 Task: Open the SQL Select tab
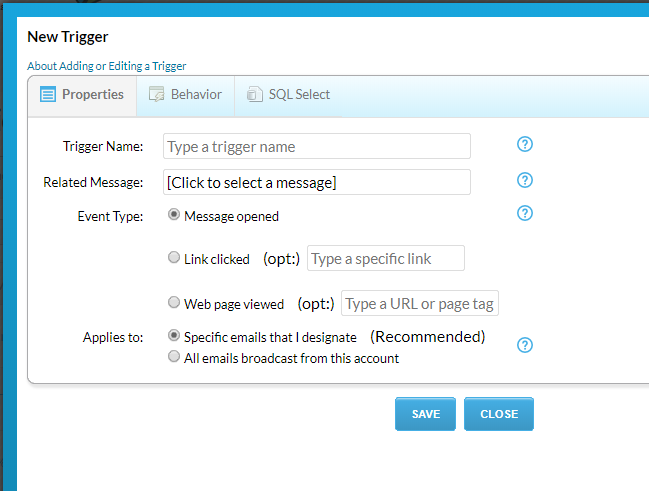coord(288,95)
